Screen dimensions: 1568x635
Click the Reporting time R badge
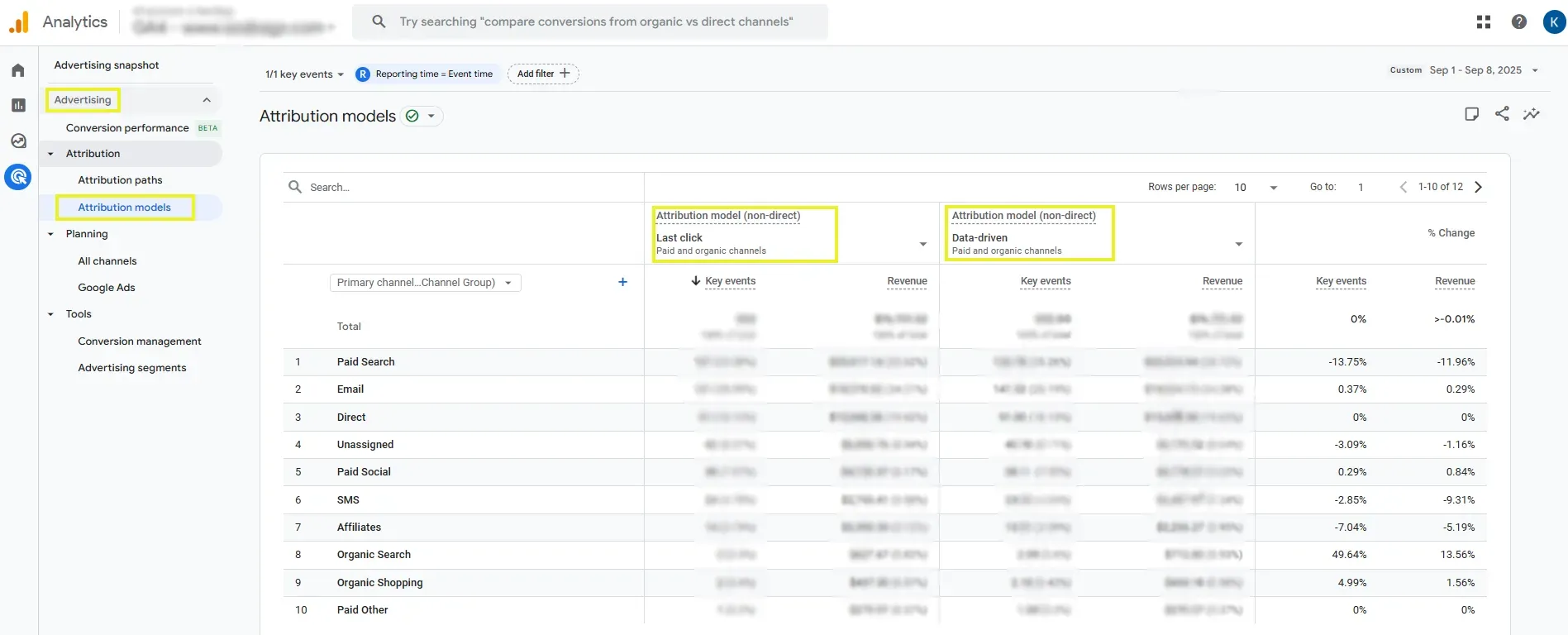pos(363,74)
